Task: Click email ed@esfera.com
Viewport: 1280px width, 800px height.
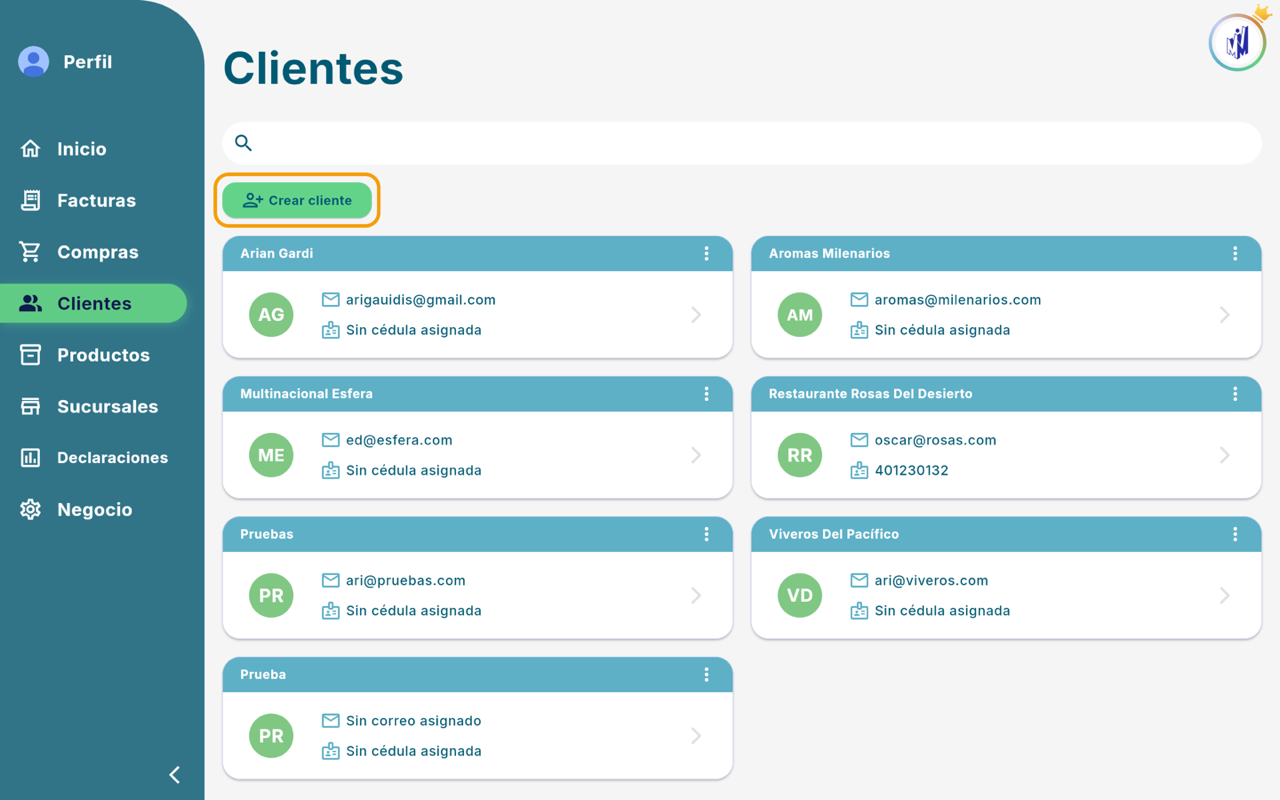Action: pos(399,440)
